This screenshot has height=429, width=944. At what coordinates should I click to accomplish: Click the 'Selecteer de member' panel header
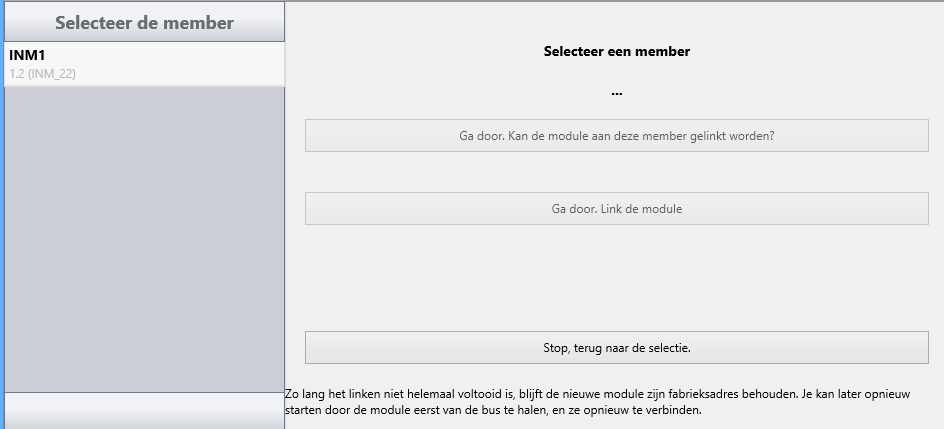[x=144, y=22]
